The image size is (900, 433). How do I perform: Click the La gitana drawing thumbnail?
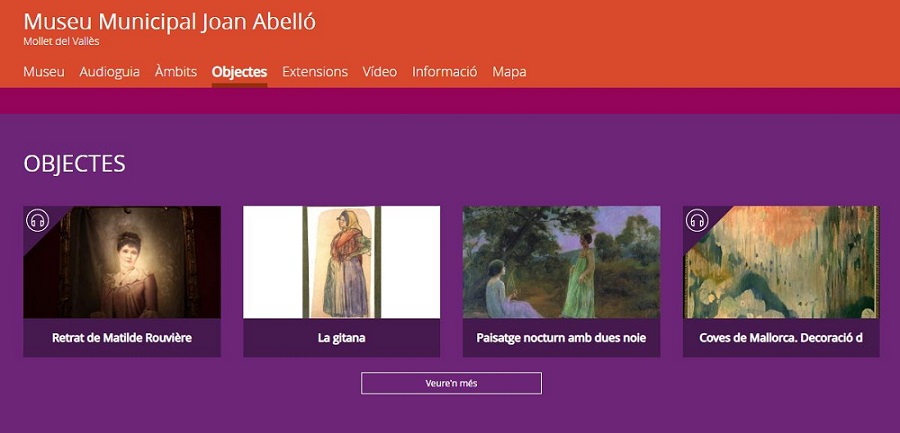point(342,262)
